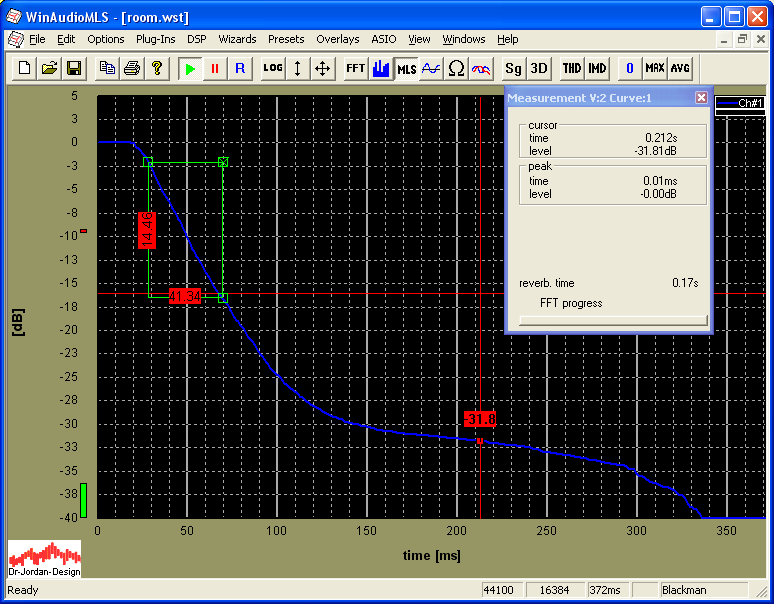
Task: Pause with the red pause button
Action: coord(215,68)
